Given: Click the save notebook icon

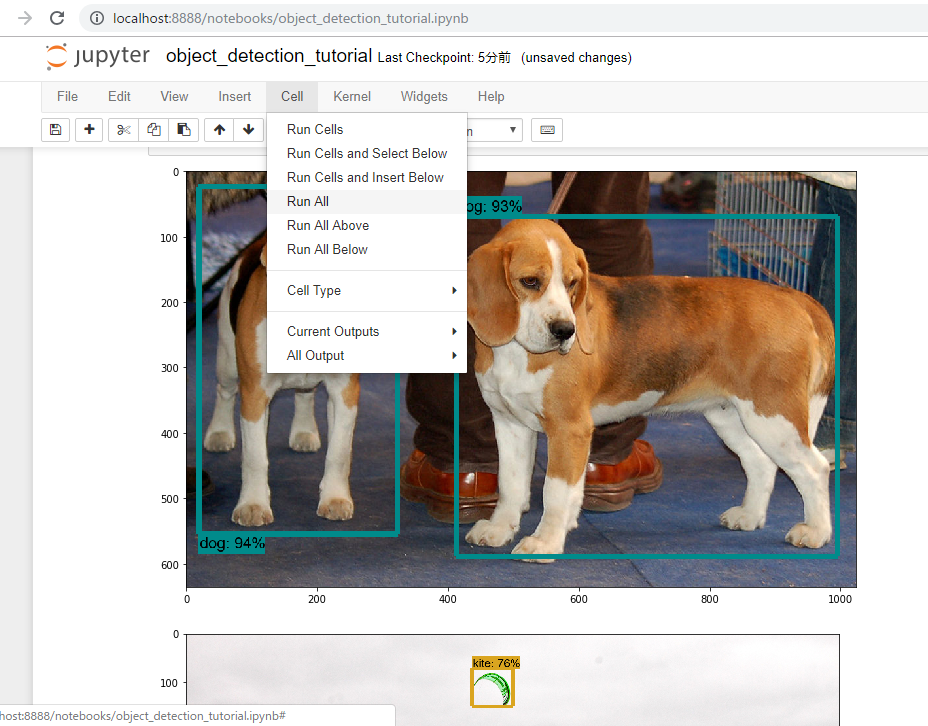Looking at the screenshot, I should 55,129.
